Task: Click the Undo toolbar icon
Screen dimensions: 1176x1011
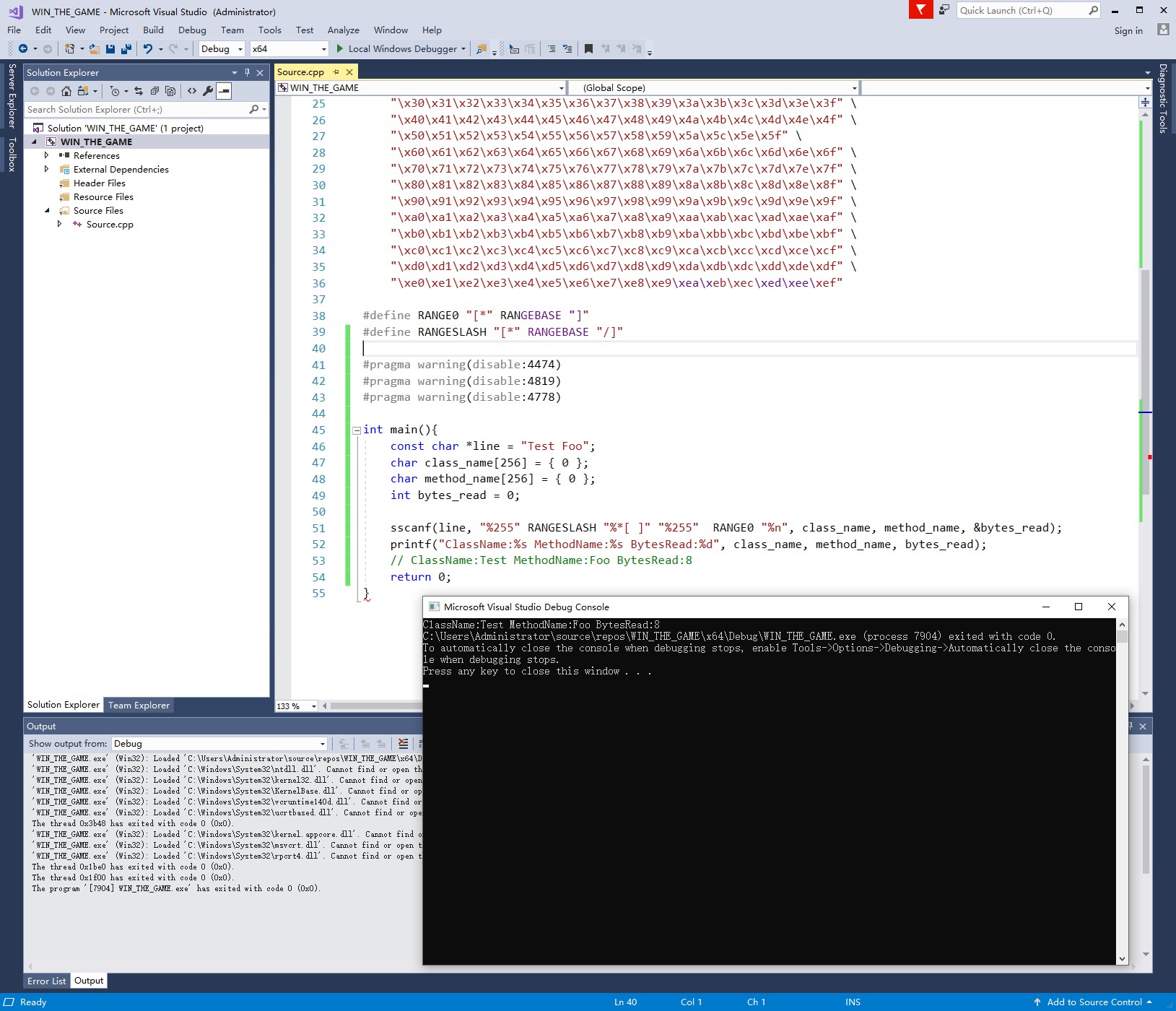Action: coord(148,49)
